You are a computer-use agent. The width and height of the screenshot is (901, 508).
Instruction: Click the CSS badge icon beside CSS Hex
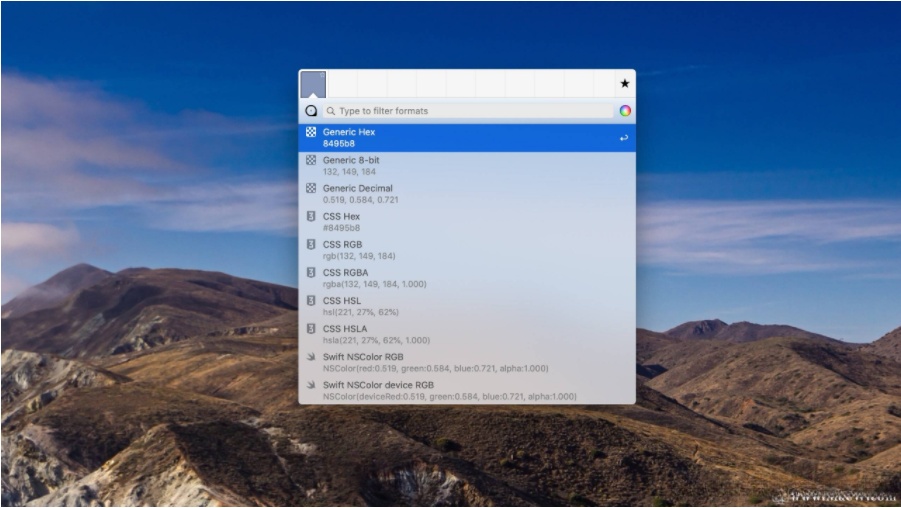click(311, 216)
